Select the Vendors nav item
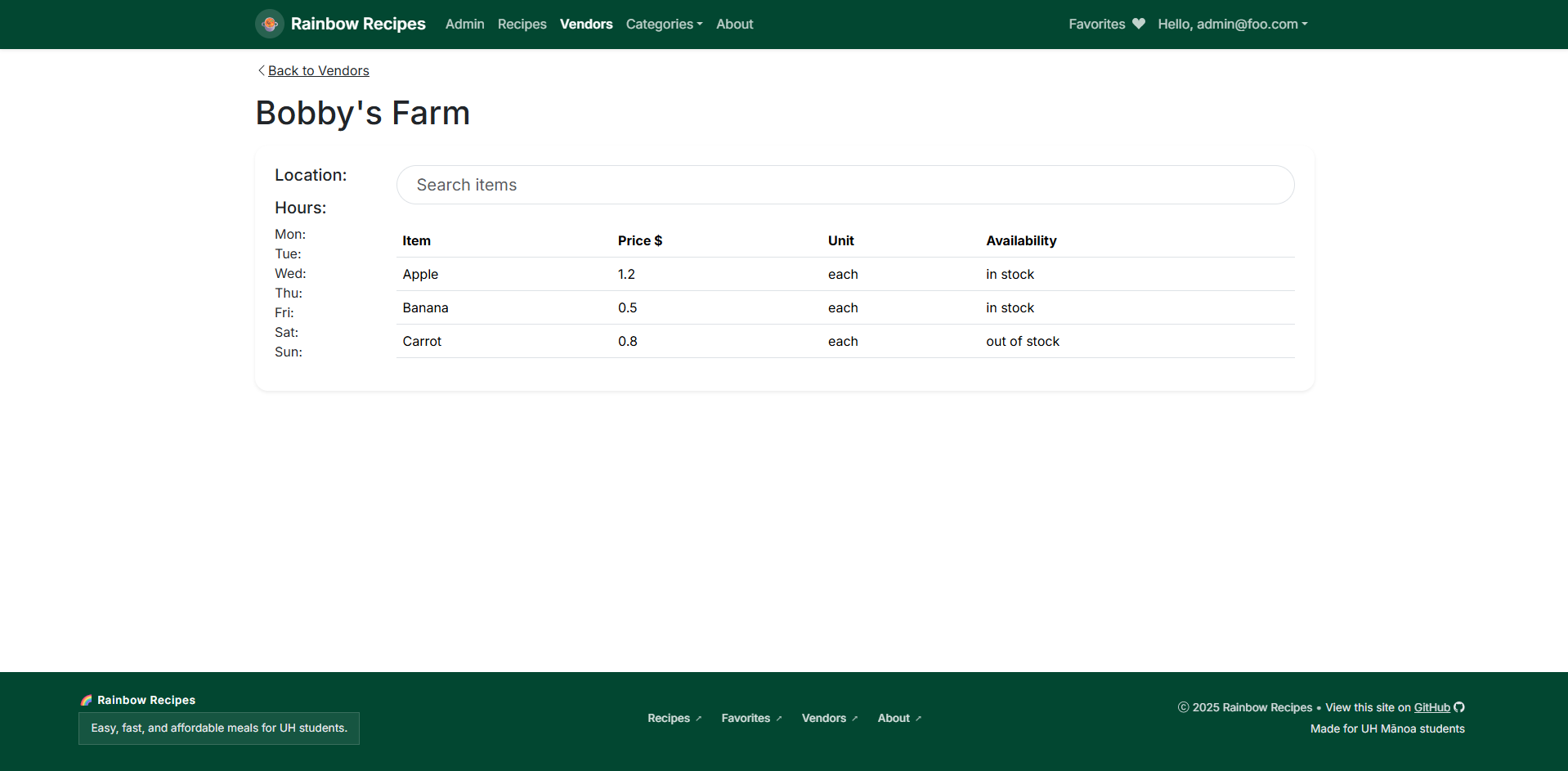Screen dimensions: 1568x771 point(585,25)
